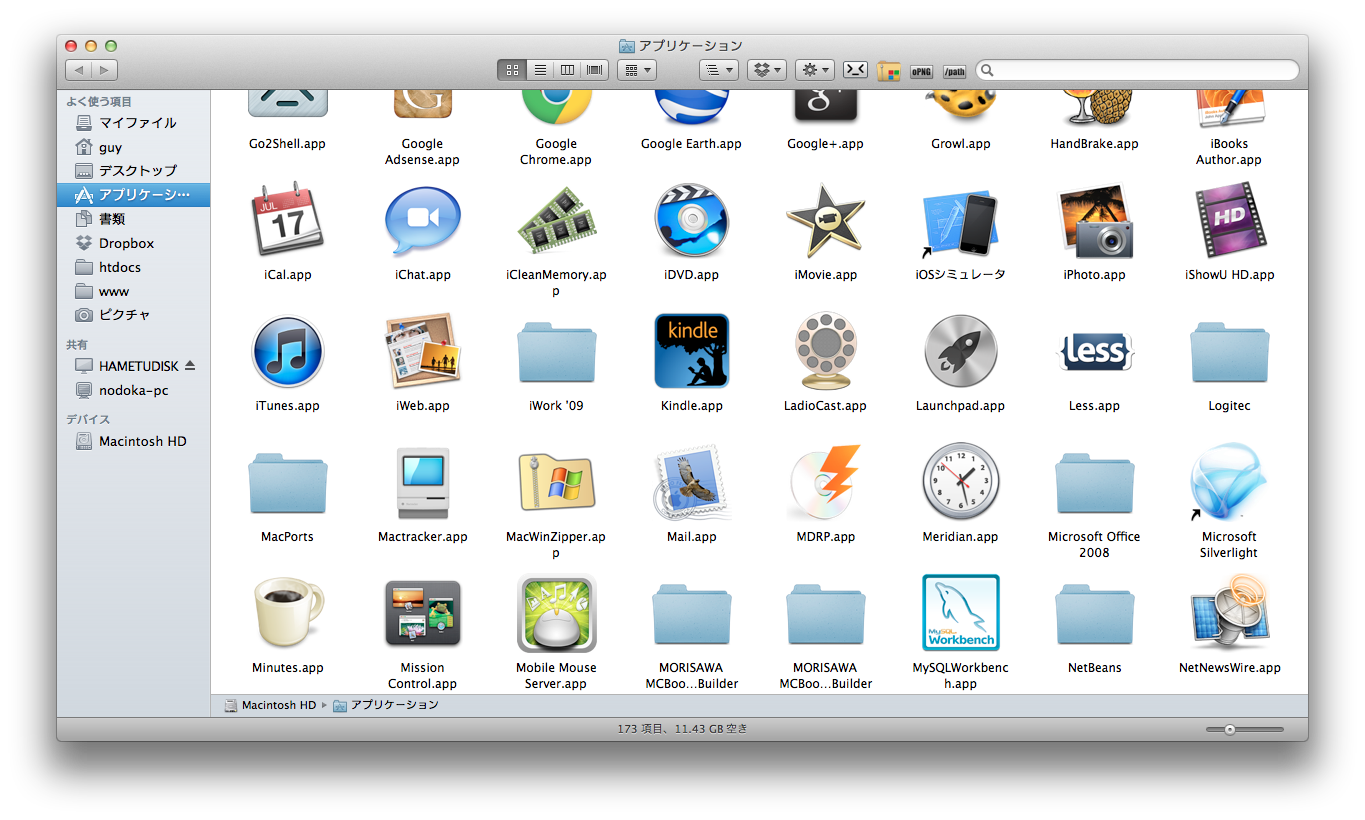Click the oPNG toolbar icon
The width and height of the screenshot is (1365, 820).
click(x=920, y=71)
